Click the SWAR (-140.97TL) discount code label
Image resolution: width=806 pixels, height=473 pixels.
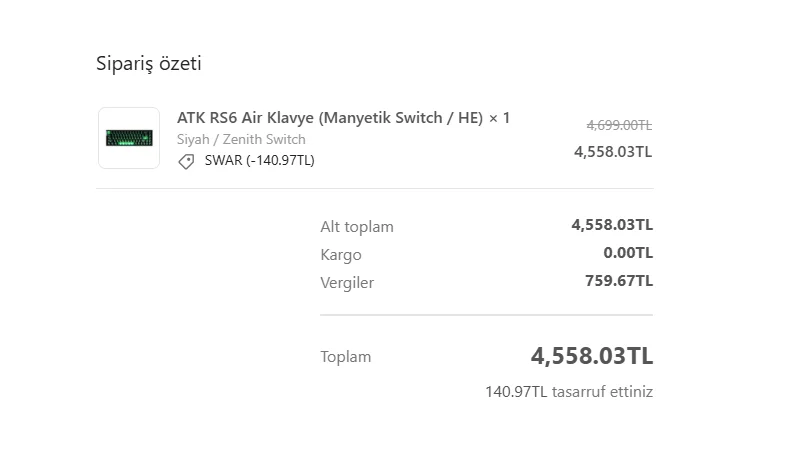(260, 160)
